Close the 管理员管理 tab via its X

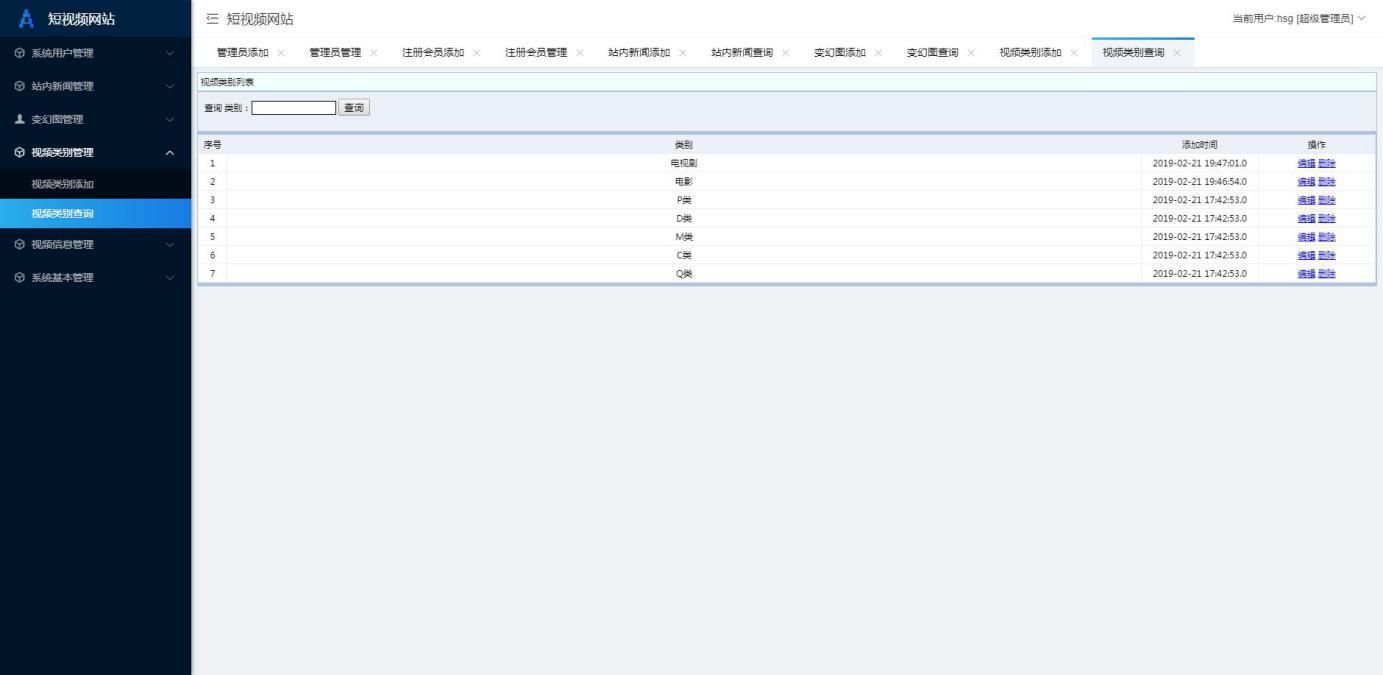coord(374,53)
